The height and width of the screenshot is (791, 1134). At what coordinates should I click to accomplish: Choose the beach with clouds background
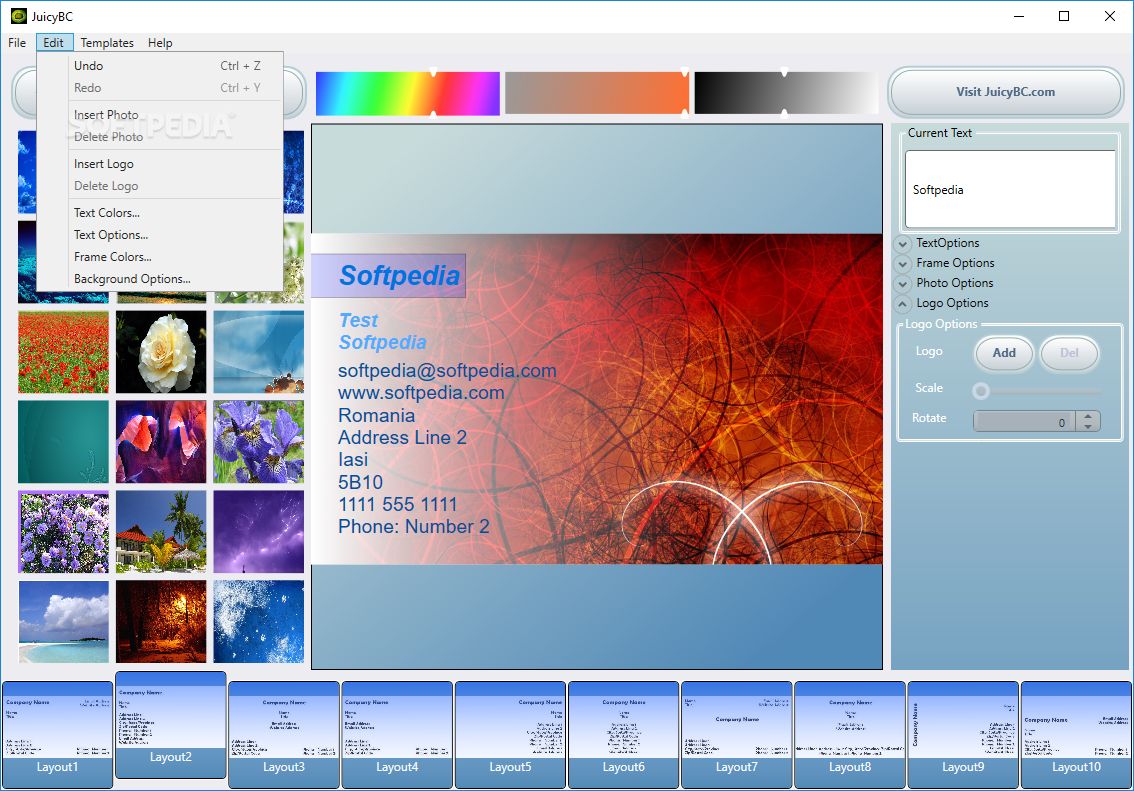[64, 622]
